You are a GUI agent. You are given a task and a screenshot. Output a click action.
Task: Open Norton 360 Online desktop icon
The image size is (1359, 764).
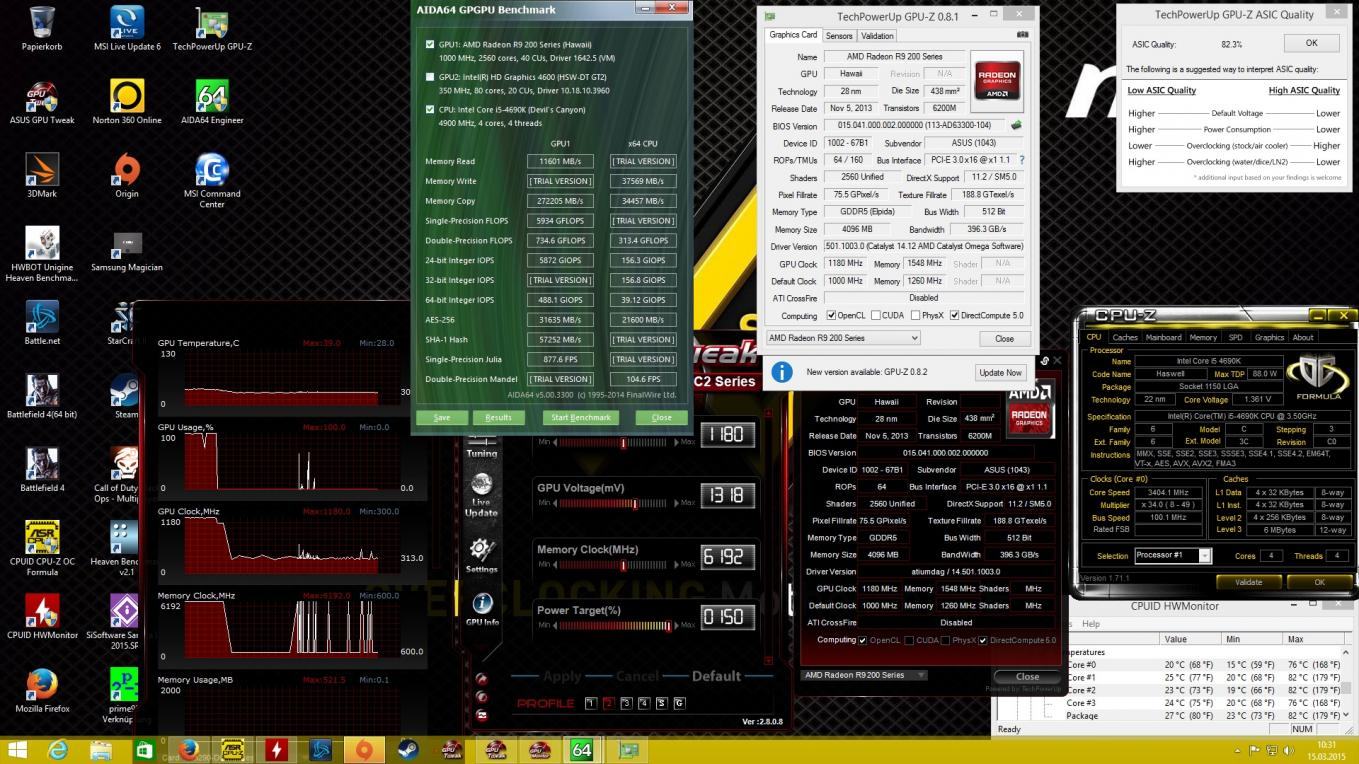127,101
